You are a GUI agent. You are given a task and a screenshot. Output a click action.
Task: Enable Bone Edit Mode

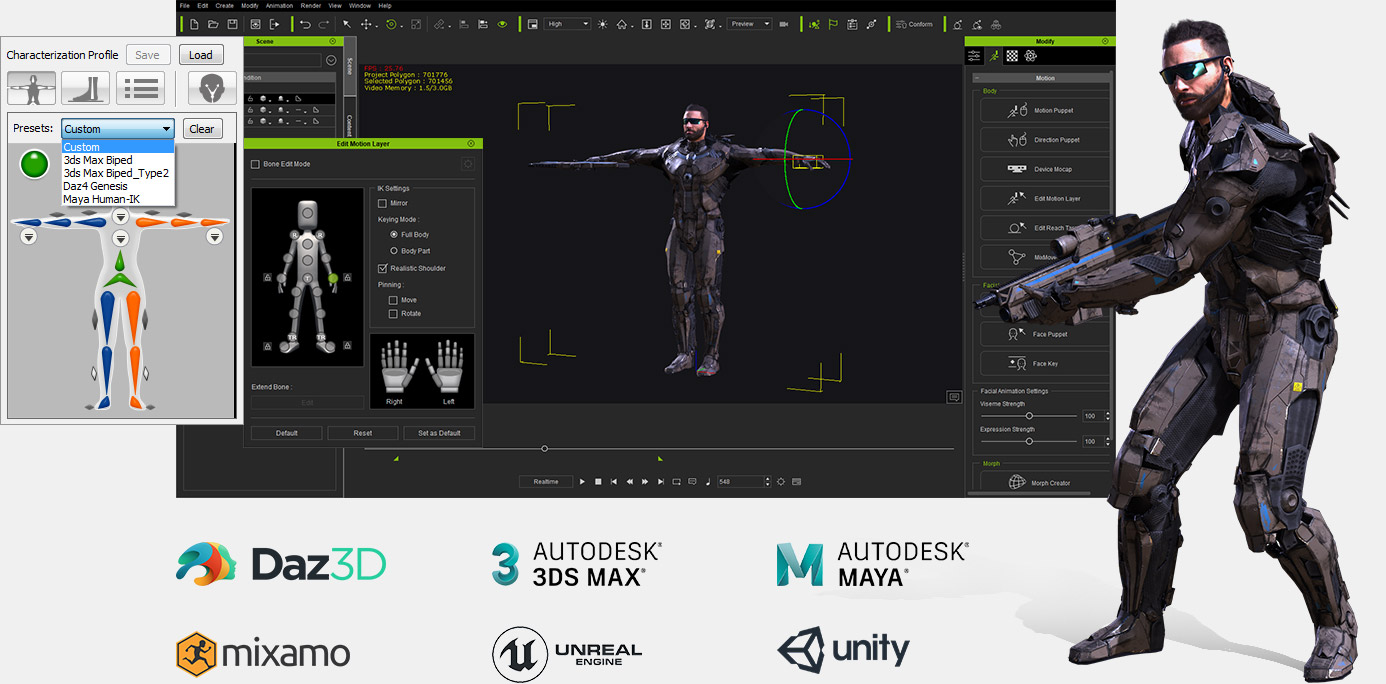point(255,163)
